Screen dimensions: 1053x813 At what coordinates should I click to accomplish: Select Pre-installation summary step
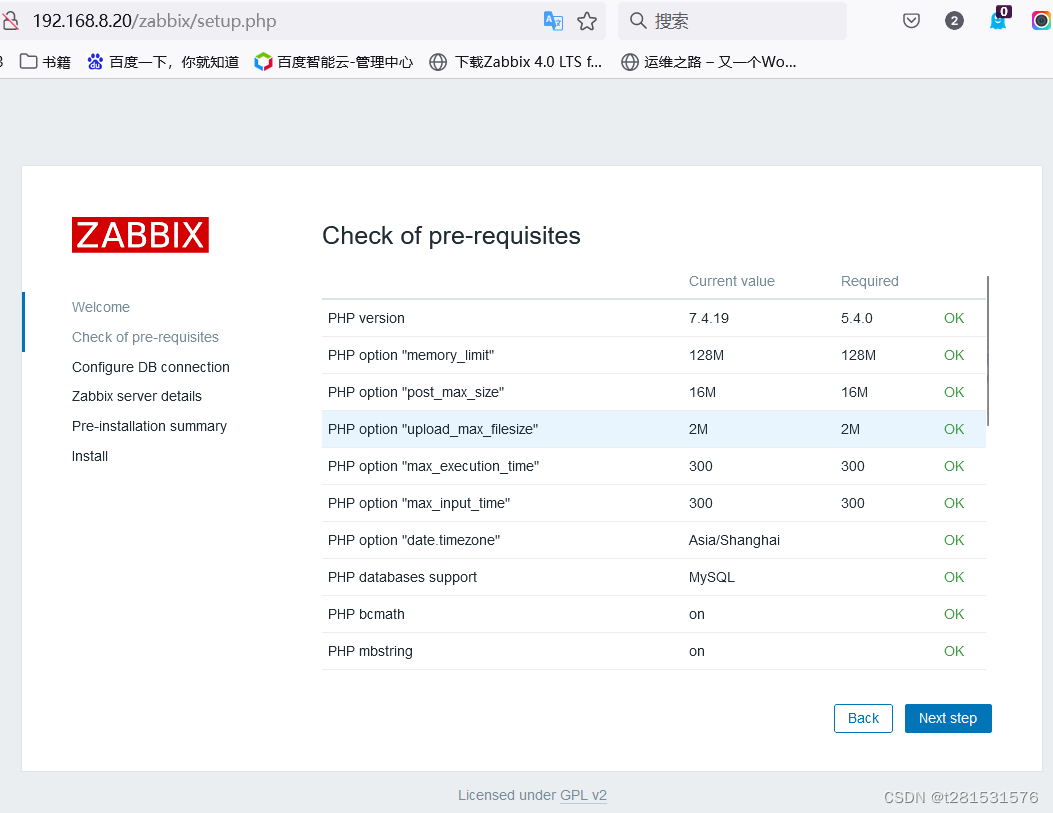tap(149, 426)
